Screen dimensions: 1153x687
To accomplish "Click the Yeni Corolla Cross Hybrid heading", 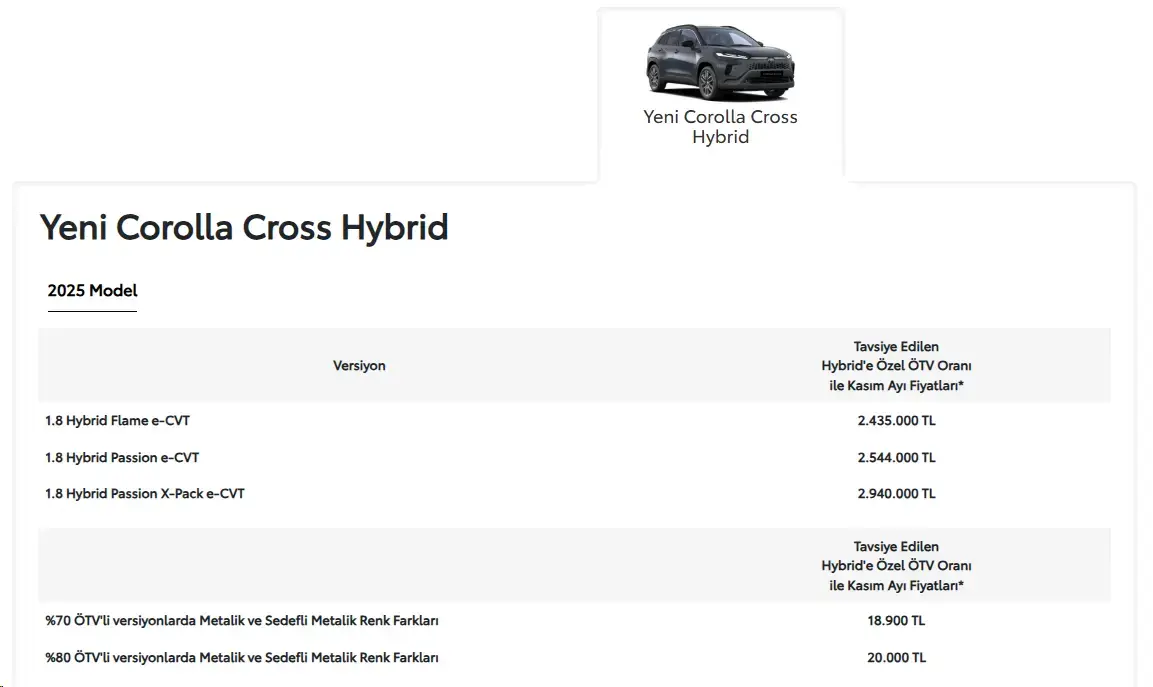I will tap(243, 227).
